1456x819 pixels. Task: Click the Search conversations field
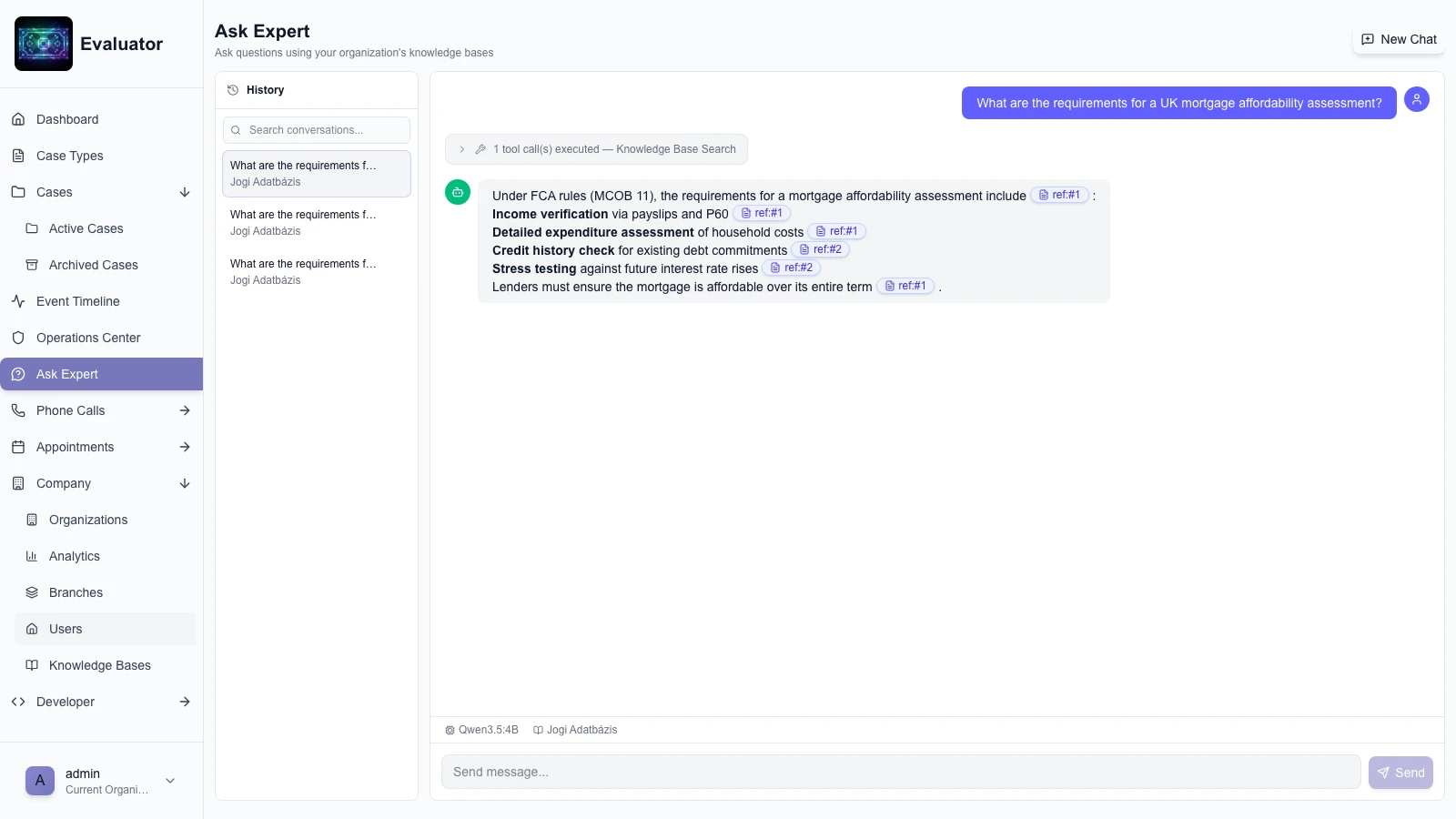(x=317, y=130)
